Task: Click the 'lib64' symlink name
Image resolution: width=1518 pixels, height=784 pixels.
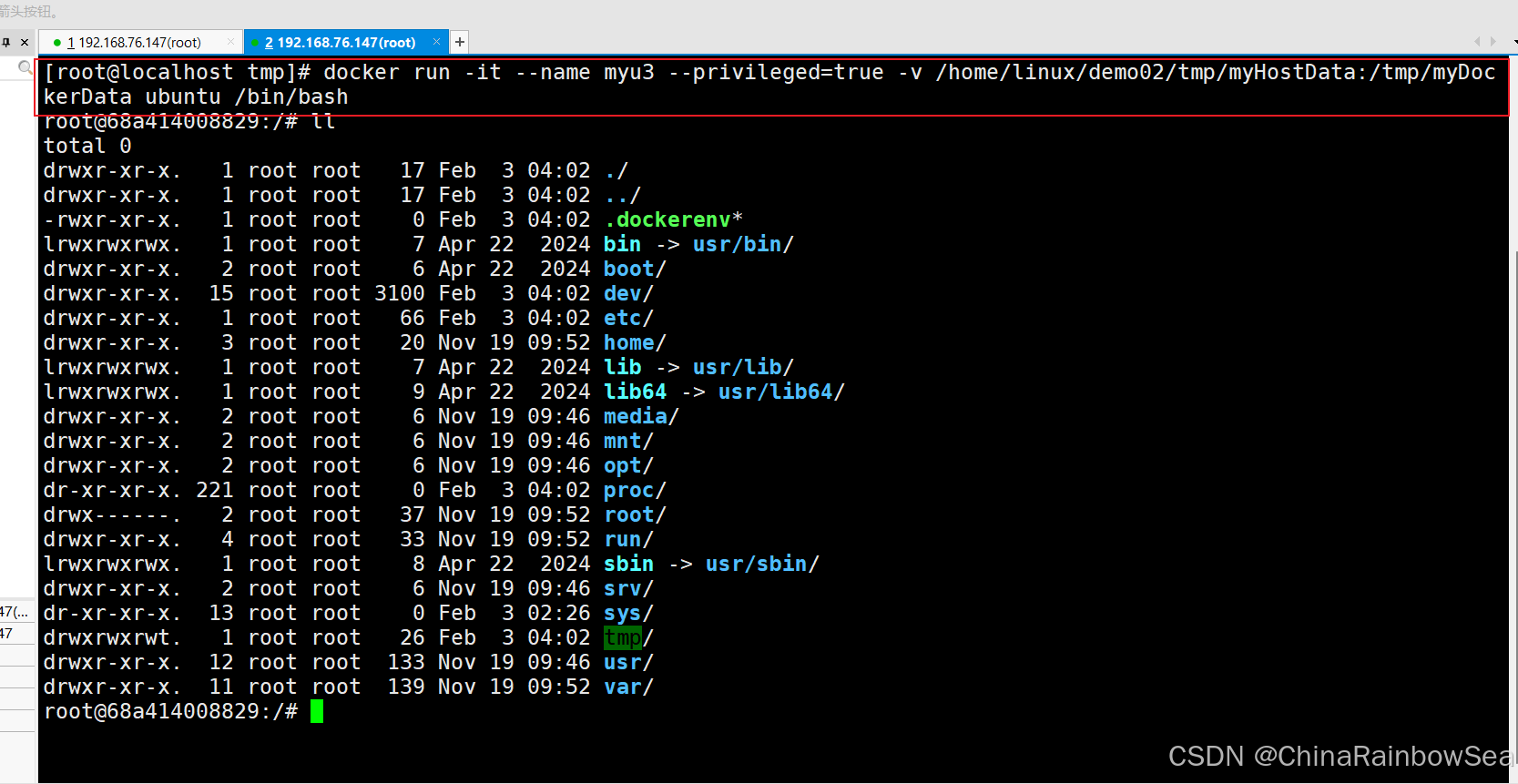Action: pos(636,392)
